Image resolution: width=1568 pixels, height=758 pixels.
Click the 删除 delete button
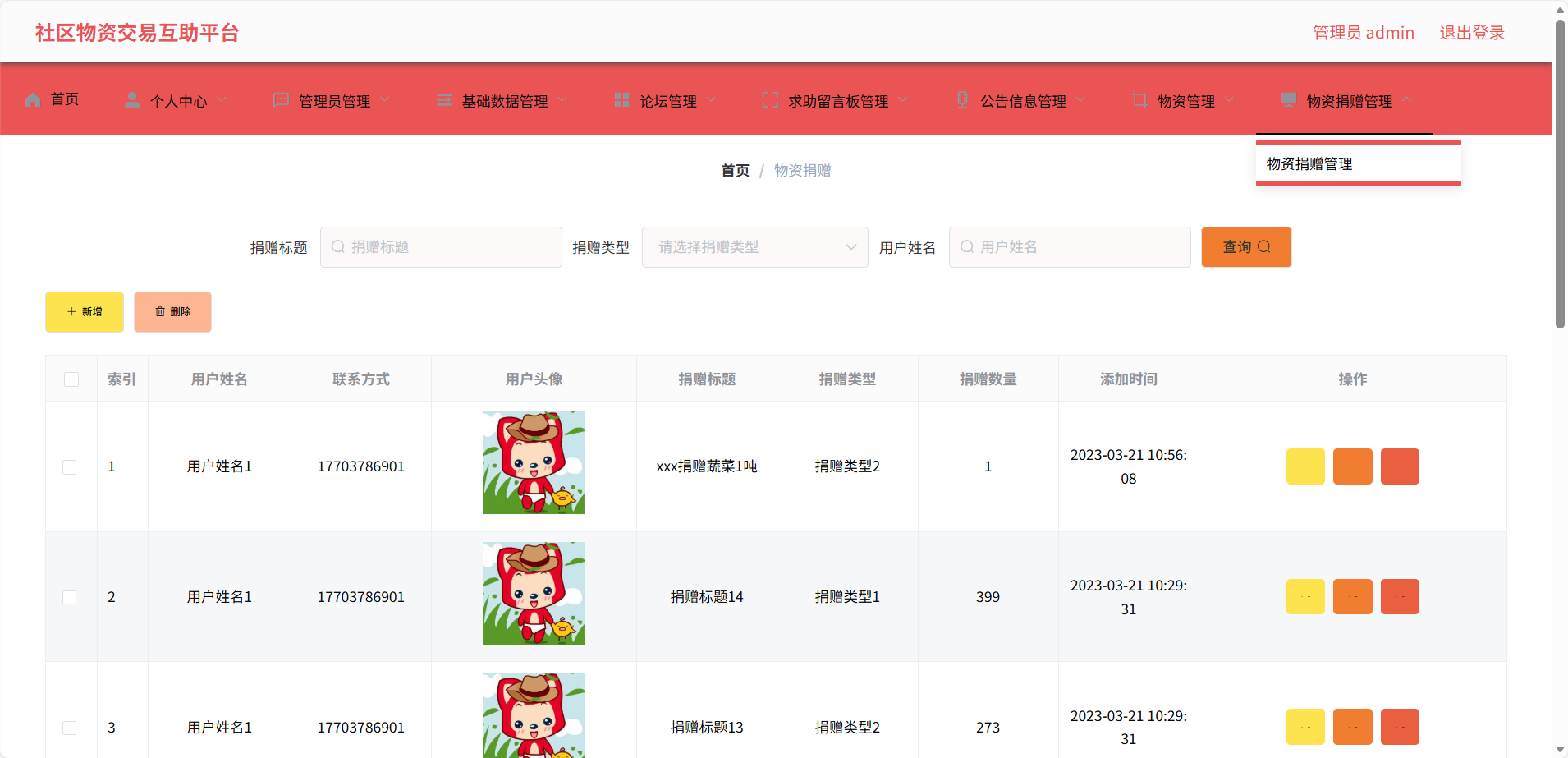coord(172,312)
